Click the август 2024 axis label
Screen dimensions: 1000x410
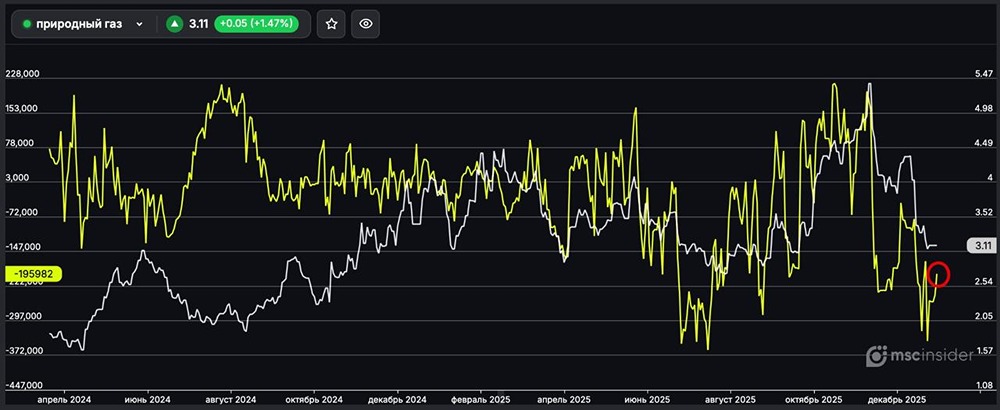pos(230,399)
